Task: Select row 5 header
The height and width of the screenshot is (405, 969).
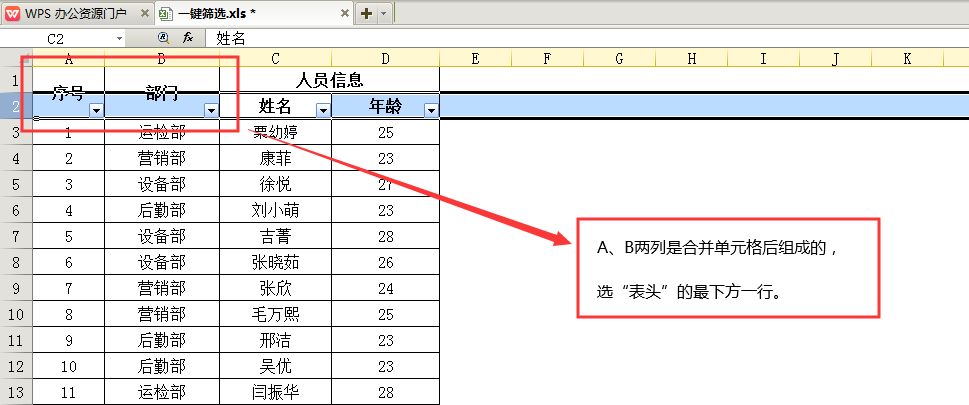Action: (x=16, y=184)
